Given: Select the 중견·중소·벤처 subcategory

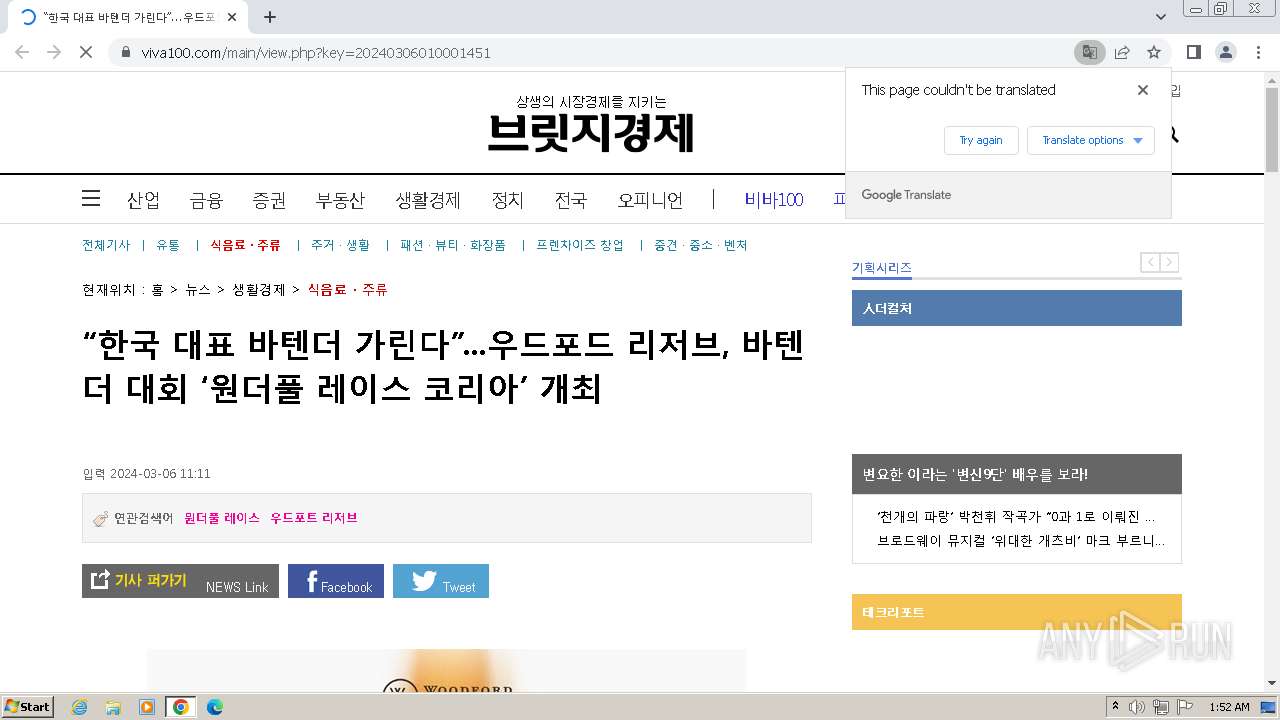Looking at the screenshot, I should click(x=700, y=245).
